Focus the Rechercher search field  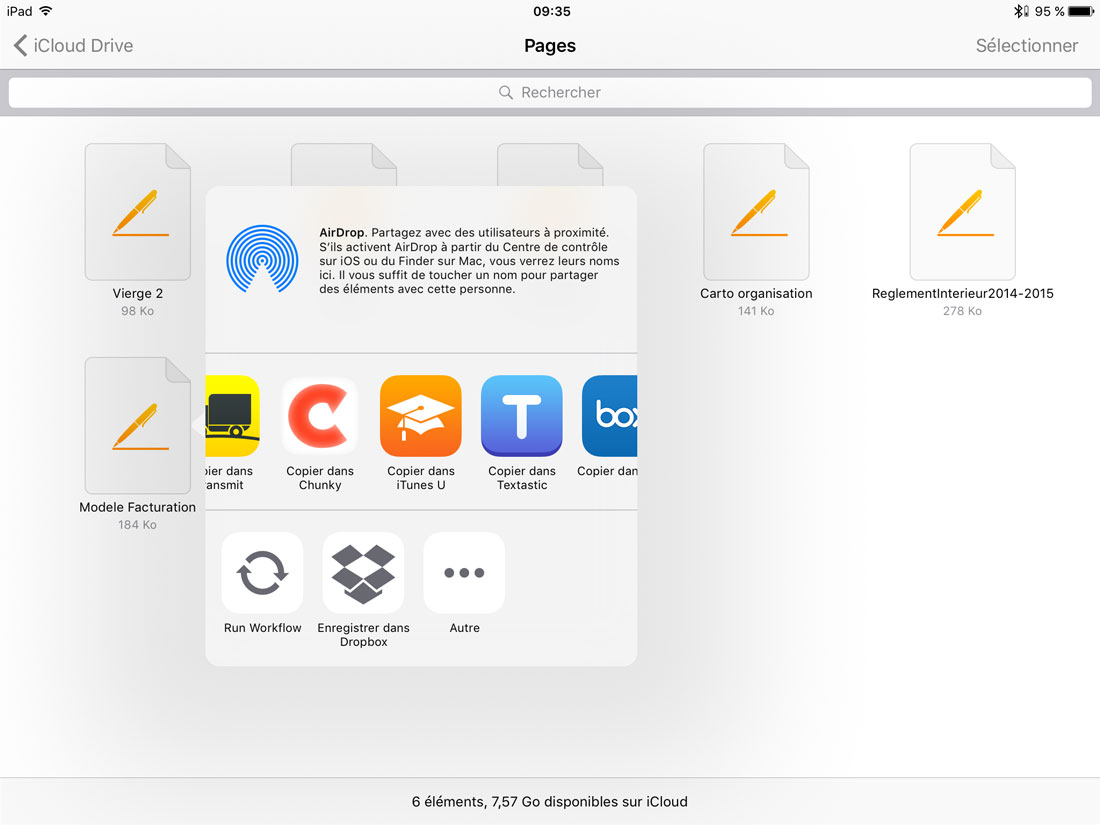pyautogui.click(x=550, y=93)
